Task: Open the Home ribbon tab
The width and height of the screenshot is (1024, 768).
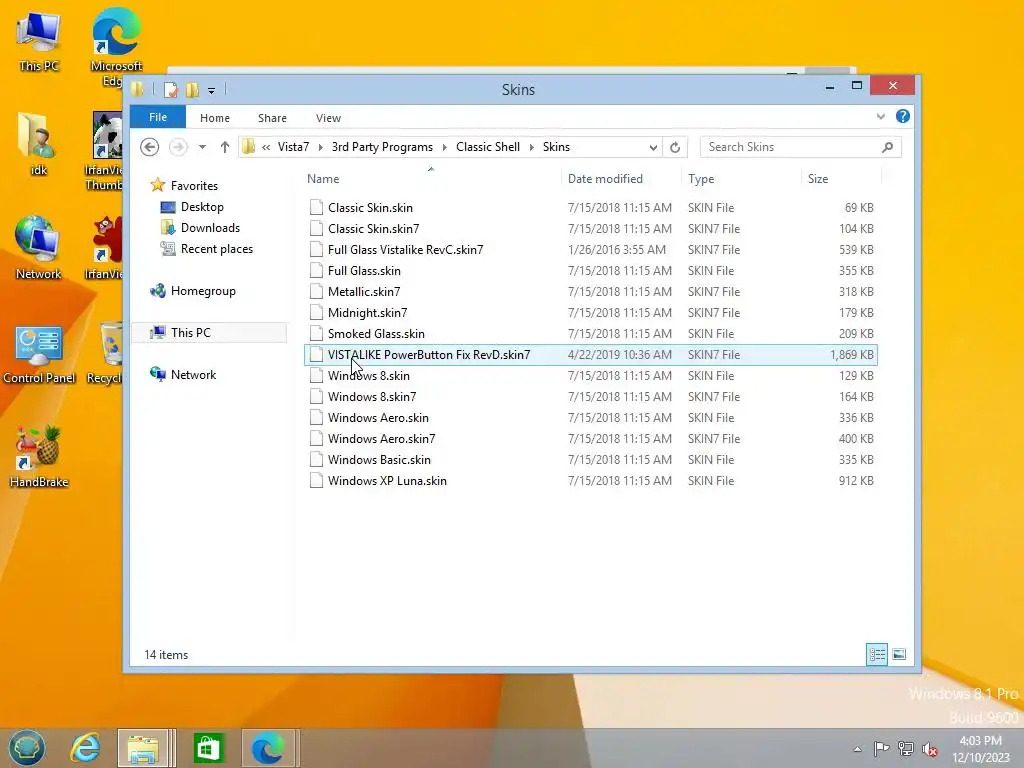Action: click(215, 118)
